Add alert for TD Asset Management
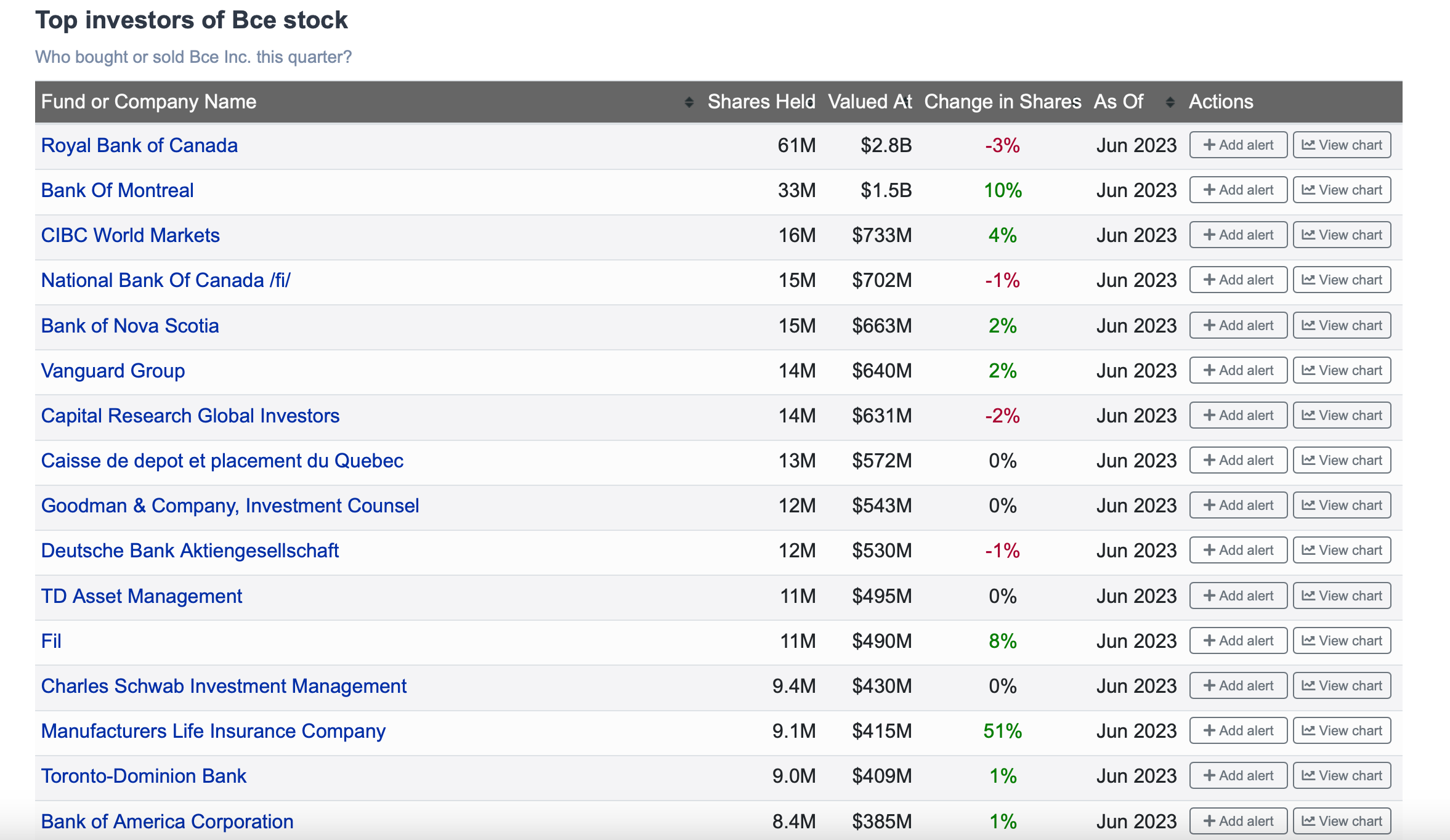 tap(1238, 596)
